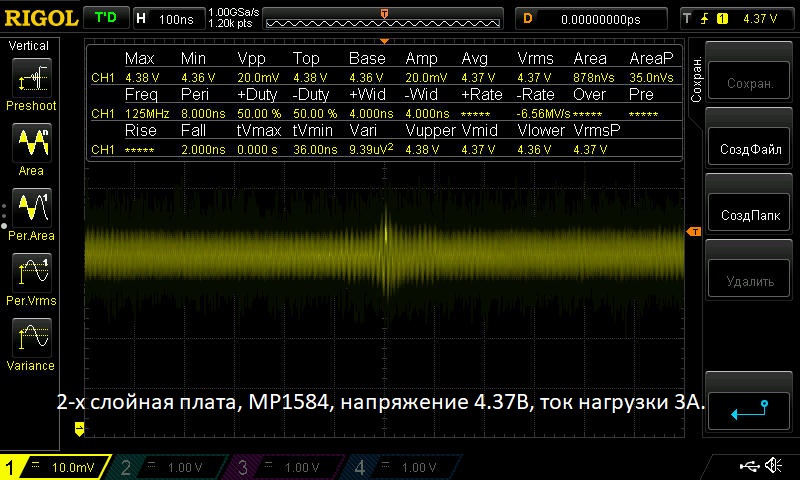
Task: Enable channel 3 indicator
Action: click(x=285, y=467)
